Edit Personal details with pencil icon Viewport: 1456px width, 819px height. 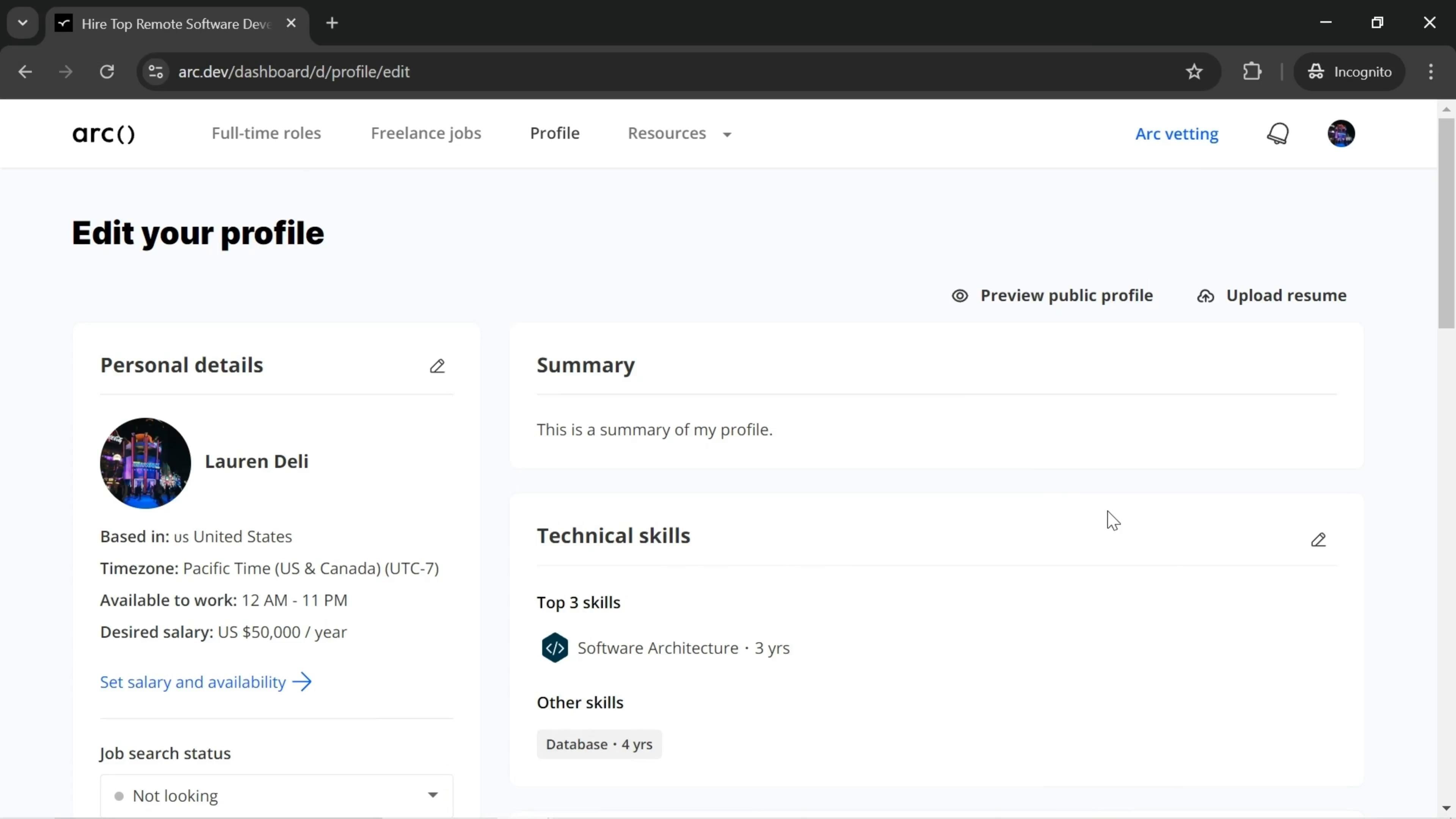click(x=437, y=366)
